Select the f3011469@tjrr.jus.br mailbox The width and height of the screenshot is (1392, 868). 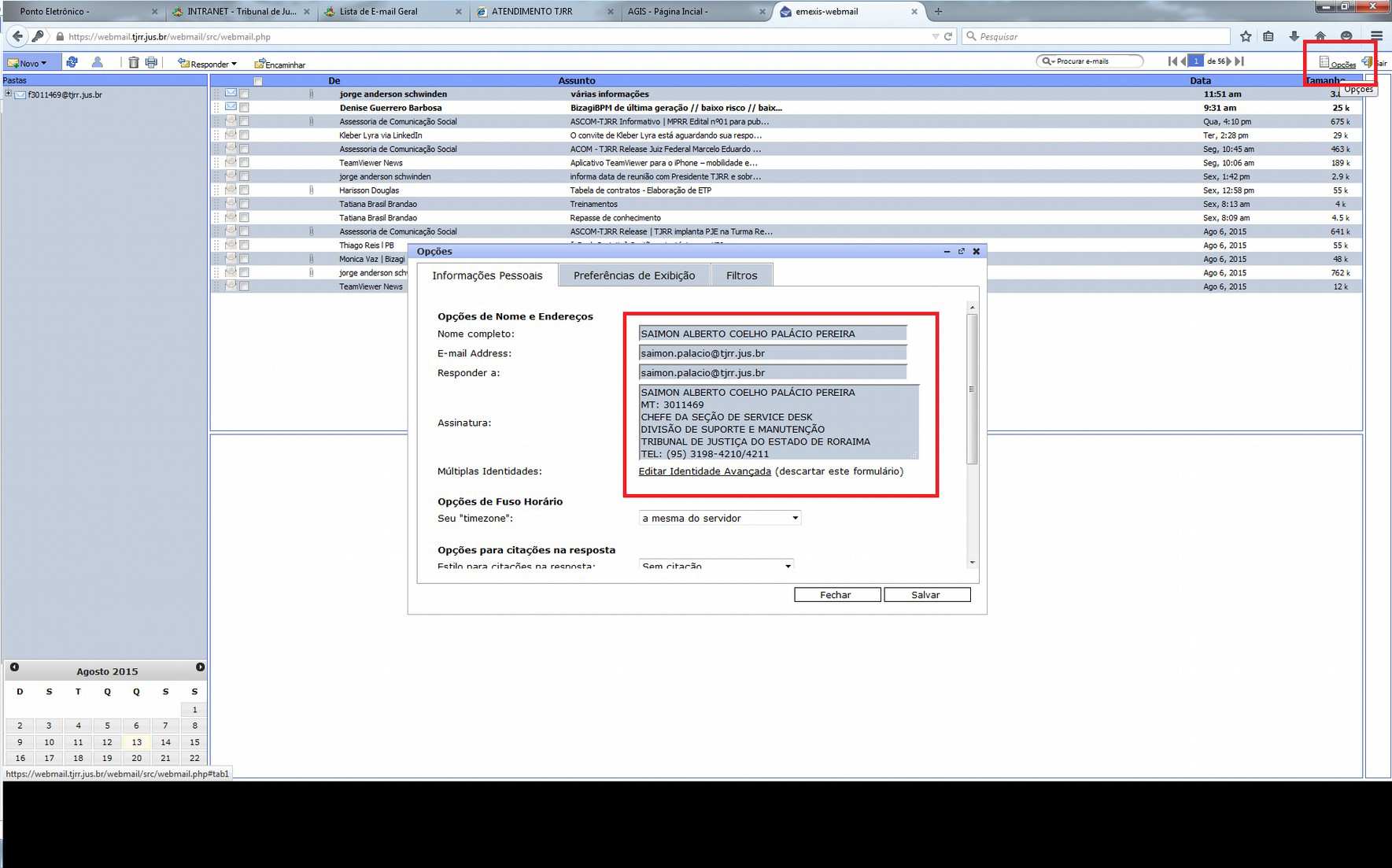tap(65, 94)
